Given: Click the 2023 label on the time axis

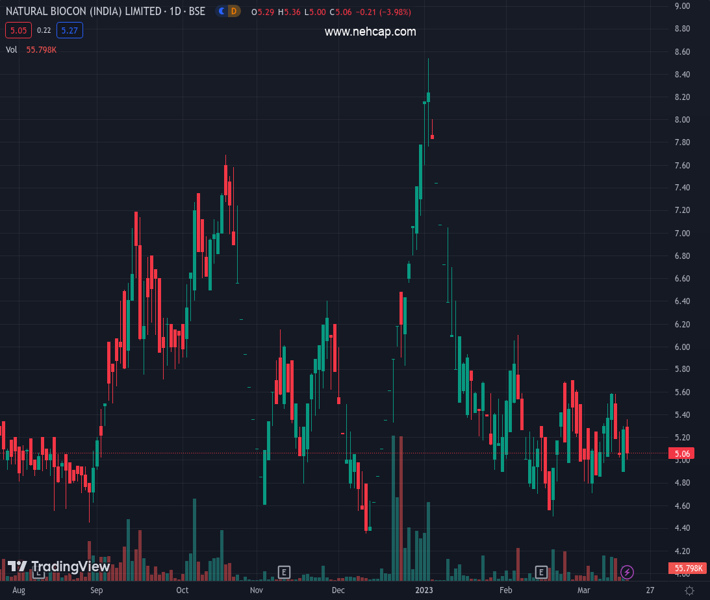Looking at the screenshot, I should click(x=422, y=591).
